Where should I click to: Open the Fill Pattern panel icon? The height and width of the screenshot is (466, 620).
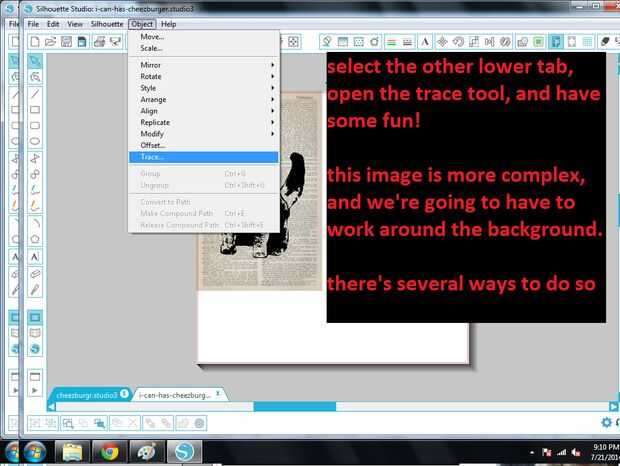click(x=359, y=42)
